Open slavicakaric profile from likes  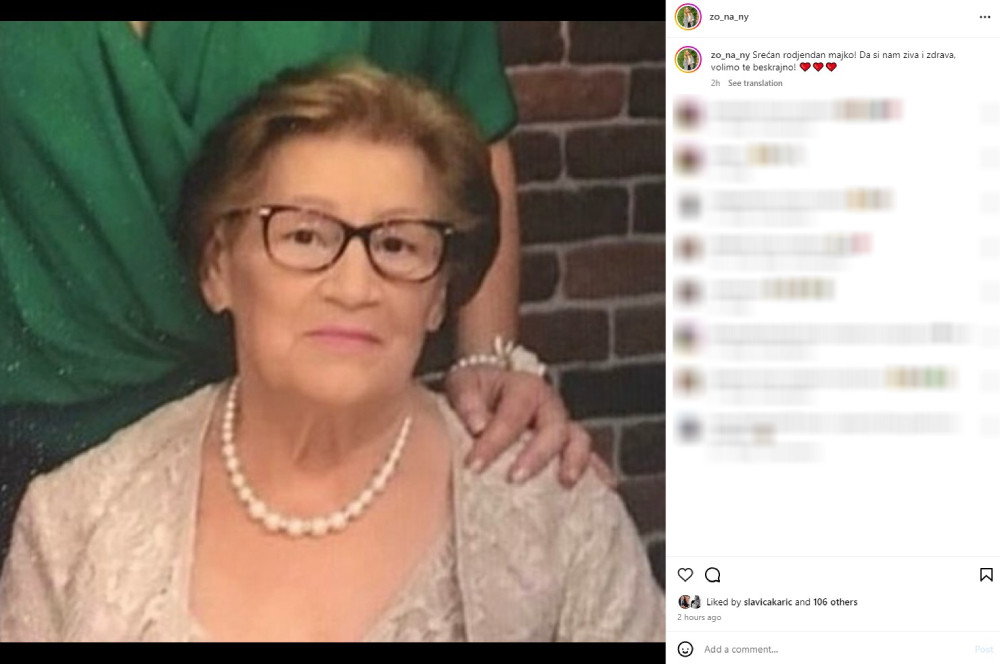pos(768,601)
